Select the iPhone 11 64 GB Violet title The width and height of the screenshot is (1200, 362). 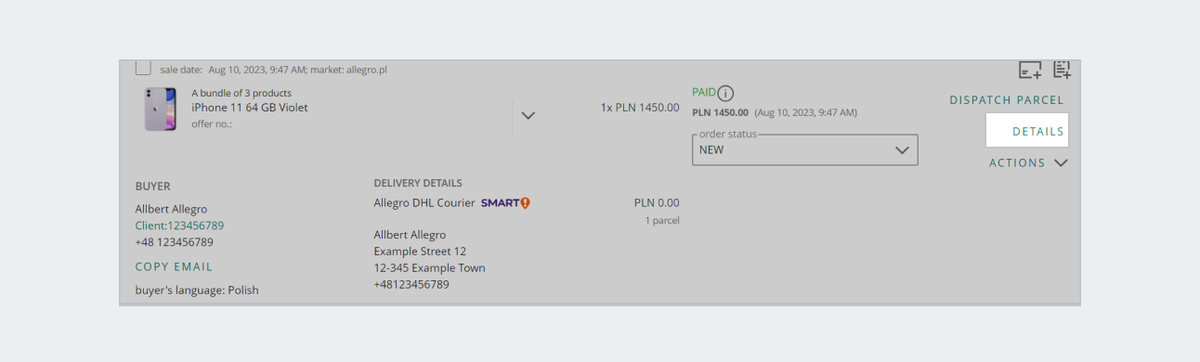click(250, 107)
